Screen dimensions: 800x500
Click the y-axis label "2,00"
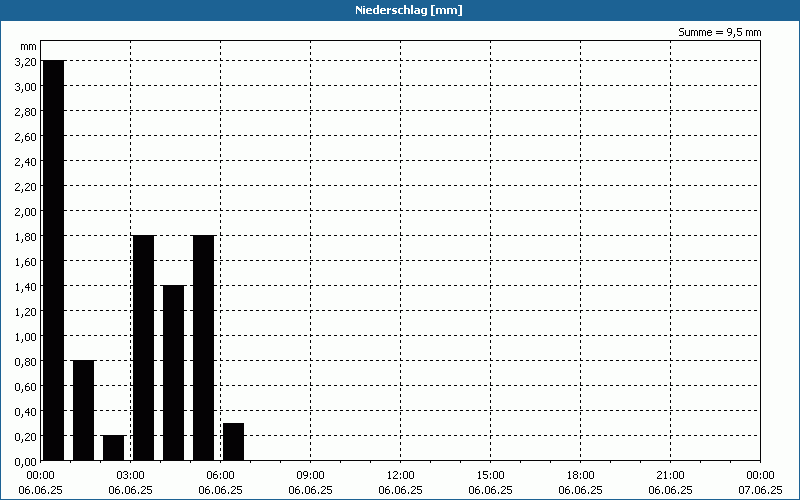point(26,212)
